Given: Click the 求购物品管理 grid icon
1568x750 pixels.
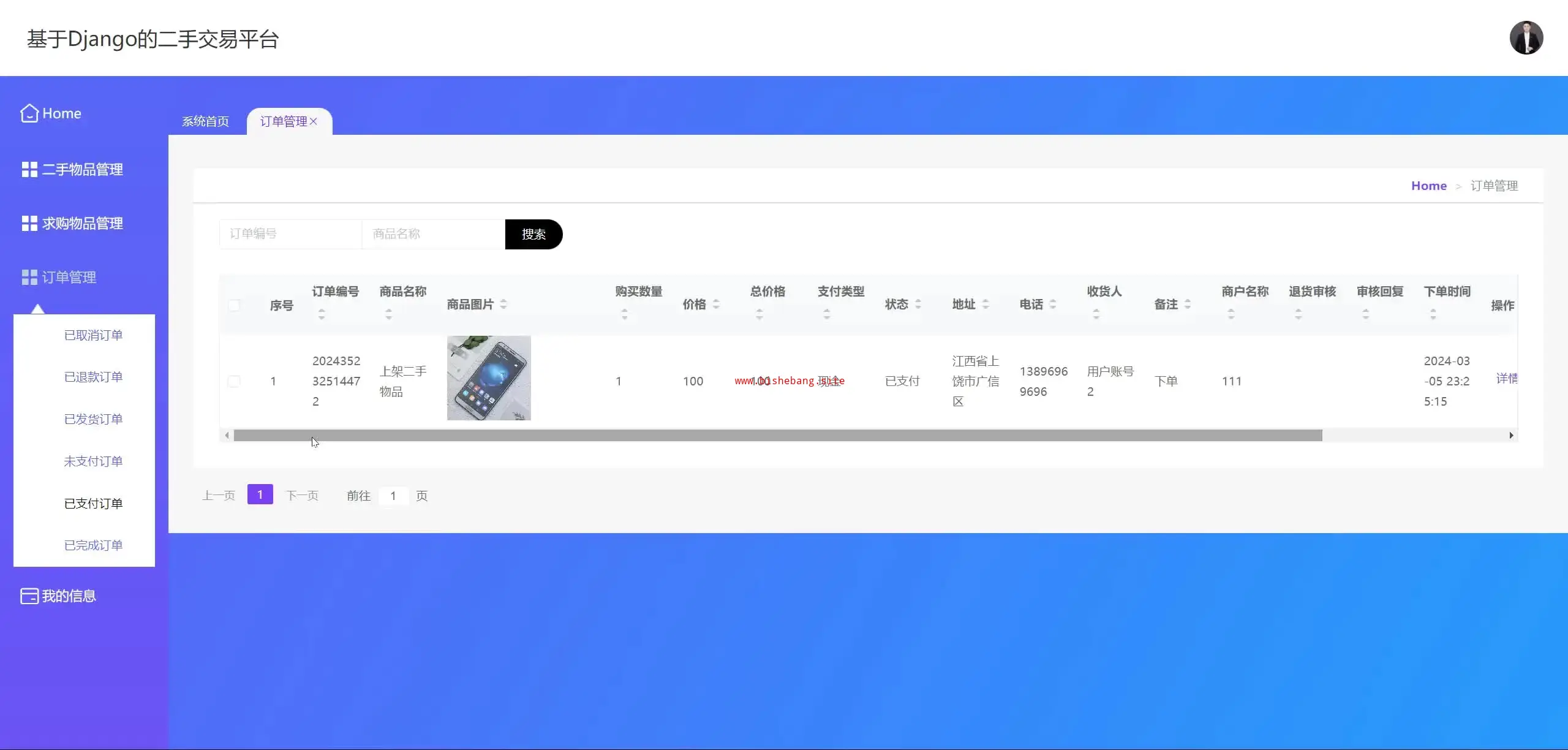Looking at the screenshot, I should pos(29,223).
